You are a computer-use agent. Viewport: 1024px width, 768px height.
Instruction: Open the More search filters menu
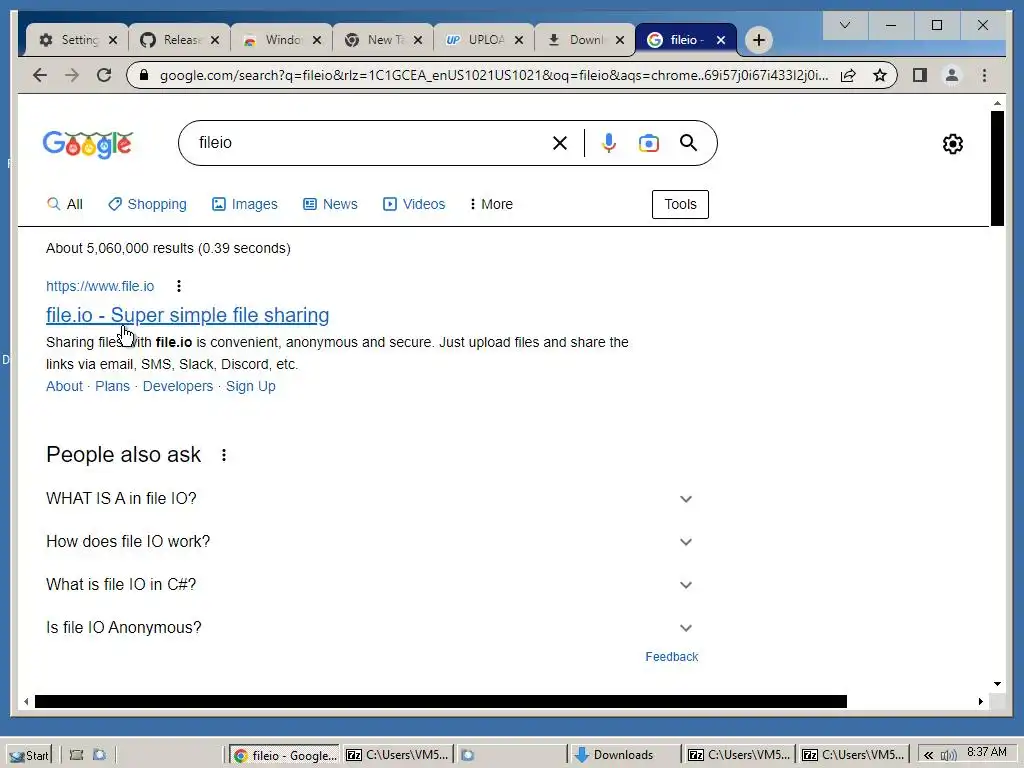point(491,204)
